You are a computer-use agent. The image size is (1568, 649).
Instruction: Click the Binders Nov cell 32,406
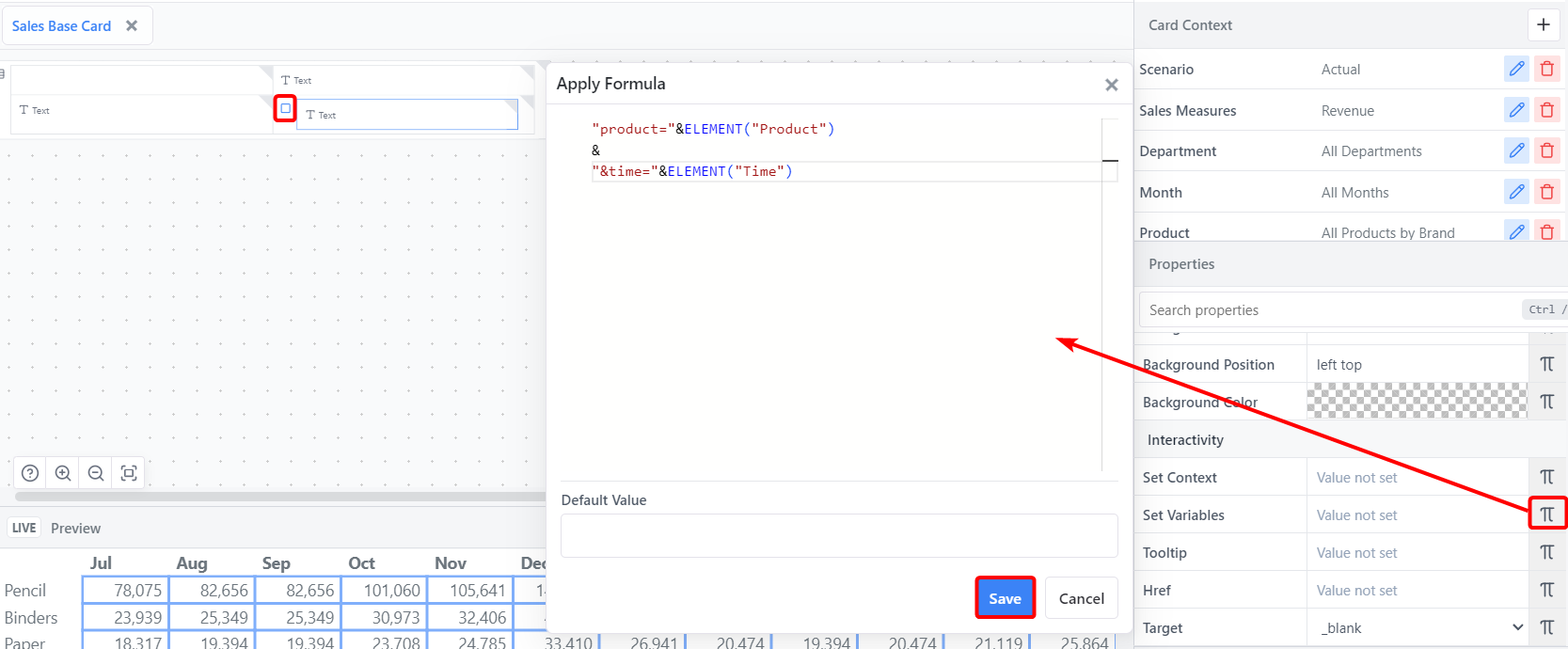point(468,617)
